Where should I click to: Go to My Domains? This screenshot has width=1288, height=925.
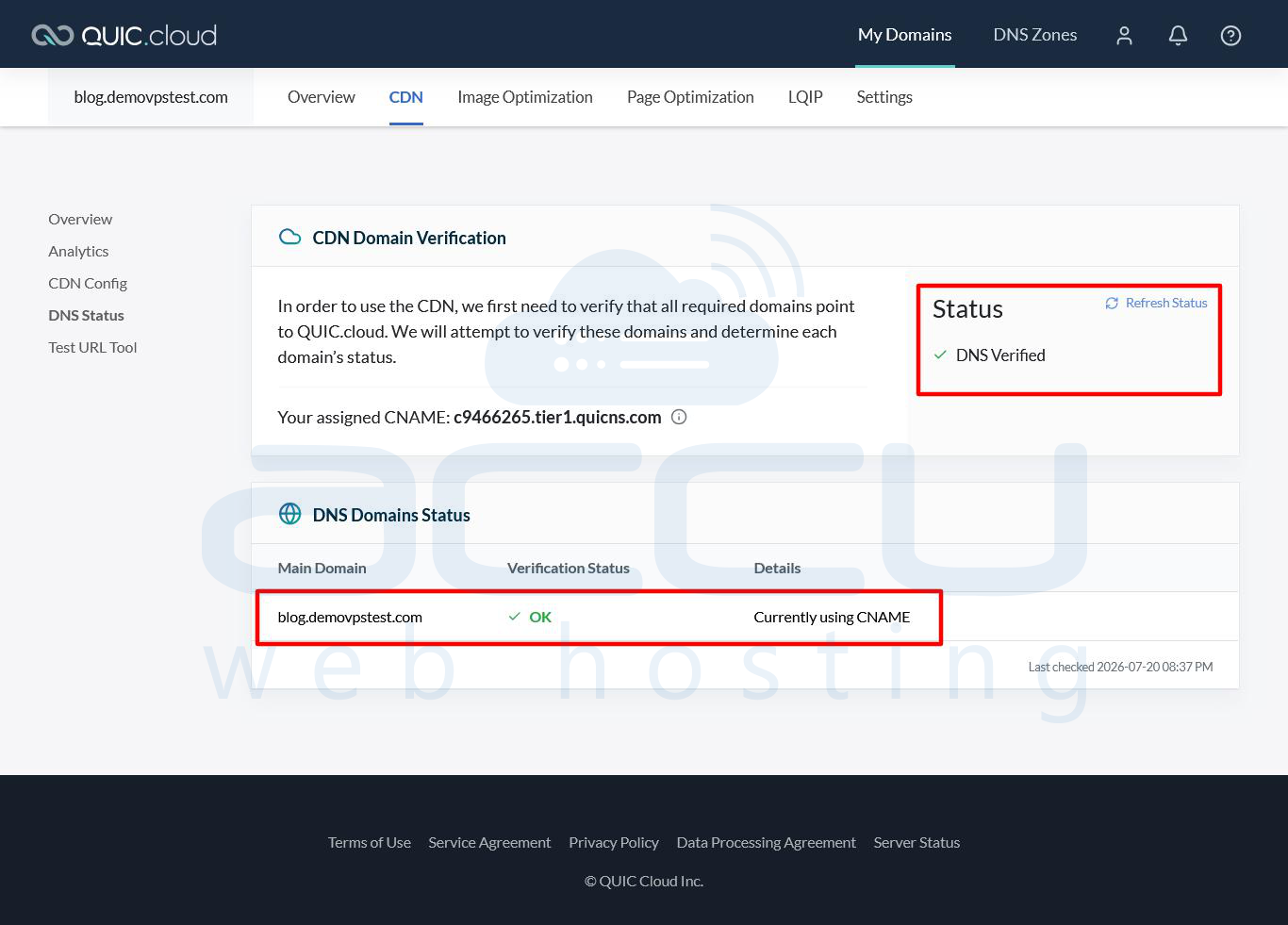click(905, 35)
